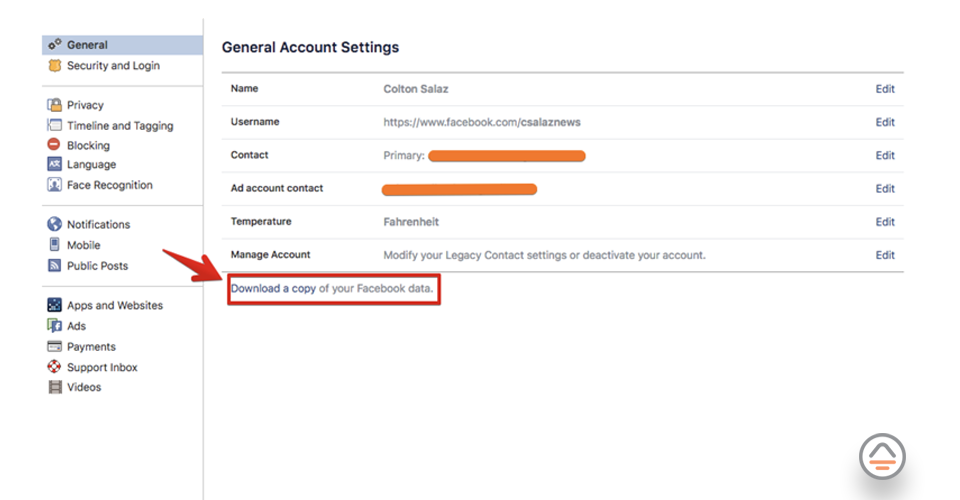Click the Modify your Legacy Contact text
The width and height of the screenshot is (960, 500).
pos(544,255)
